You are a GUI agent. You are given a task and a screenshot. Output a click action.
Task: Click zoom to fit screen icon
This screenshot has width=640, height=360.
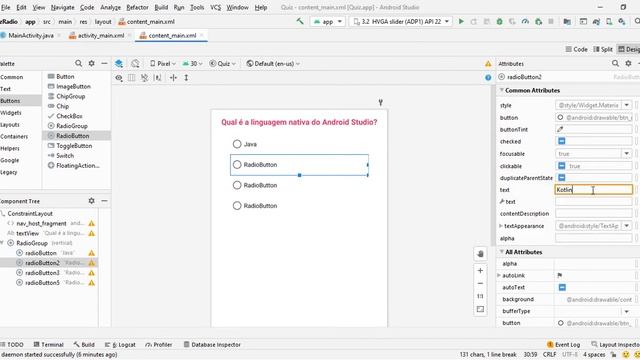[x=480, y=309]
